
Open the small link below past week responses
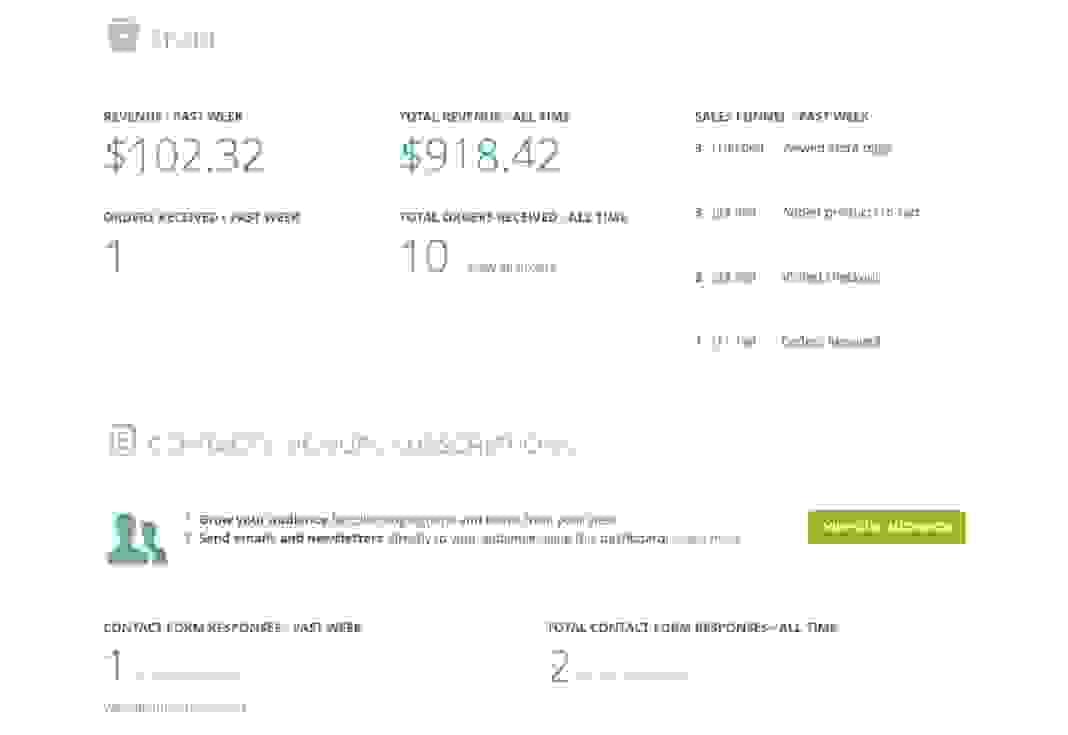[174, 708]
